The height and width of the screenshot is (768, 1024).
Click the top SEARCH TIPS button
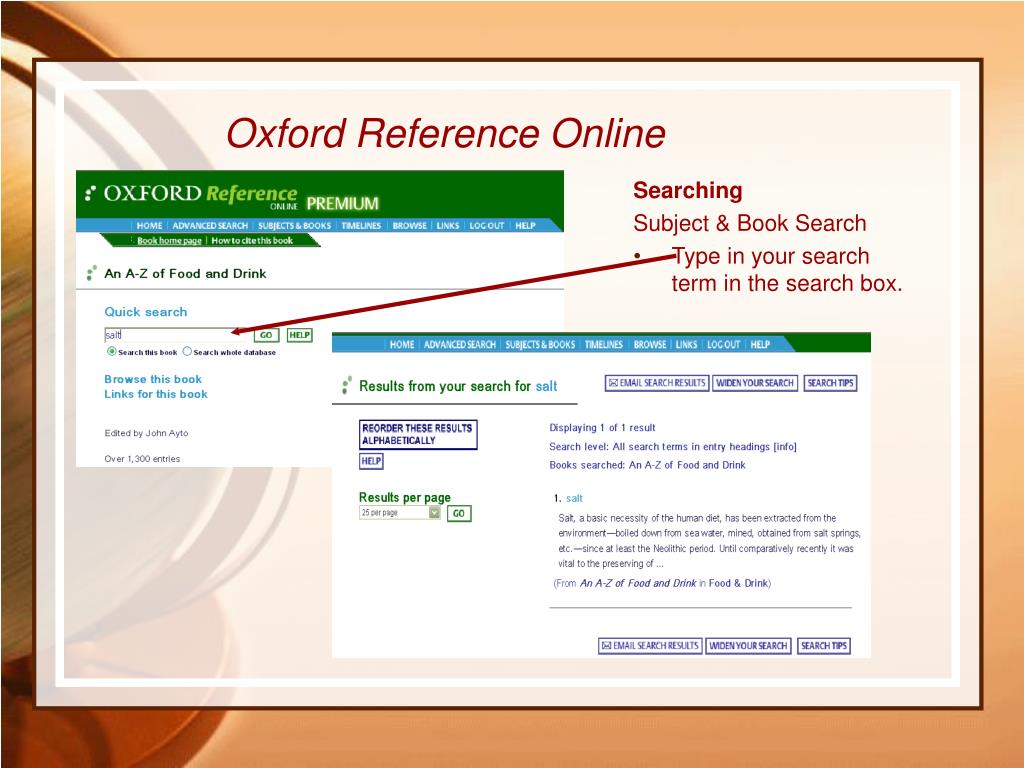coord(830,383)
